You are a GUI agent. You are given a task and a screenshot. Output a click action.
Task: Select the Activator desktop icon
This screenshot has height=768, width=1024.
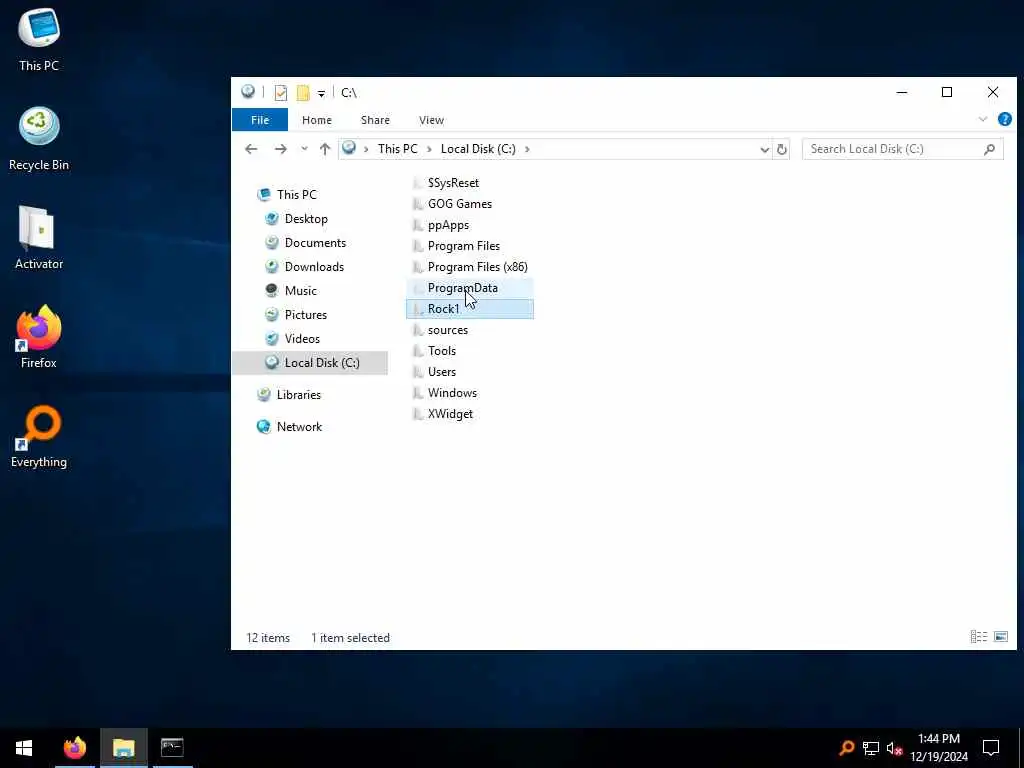tap(39, 238)
